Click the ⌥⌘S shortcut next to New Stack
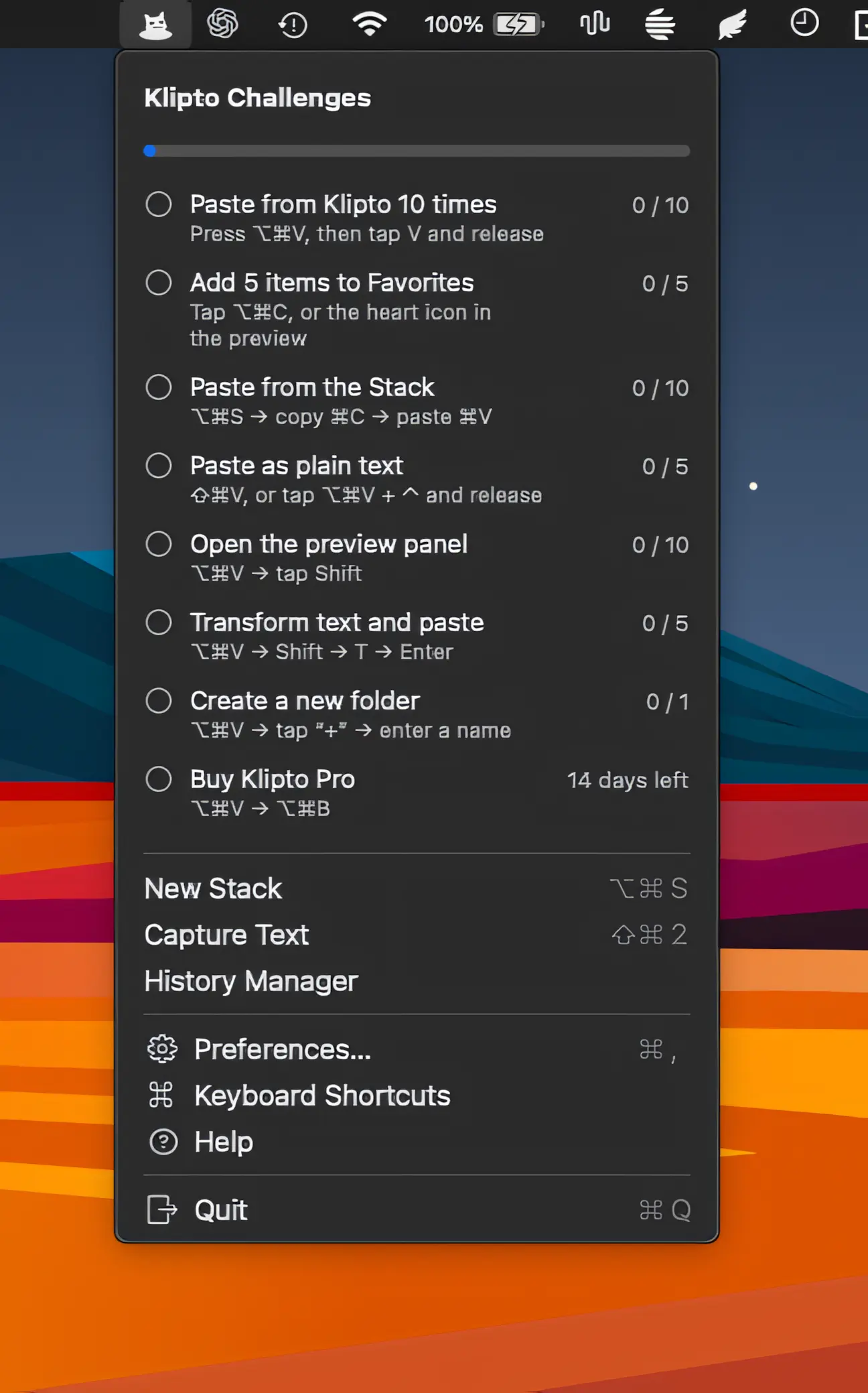The height and width of the screenshot is (1393, 868). pos(649,888)
